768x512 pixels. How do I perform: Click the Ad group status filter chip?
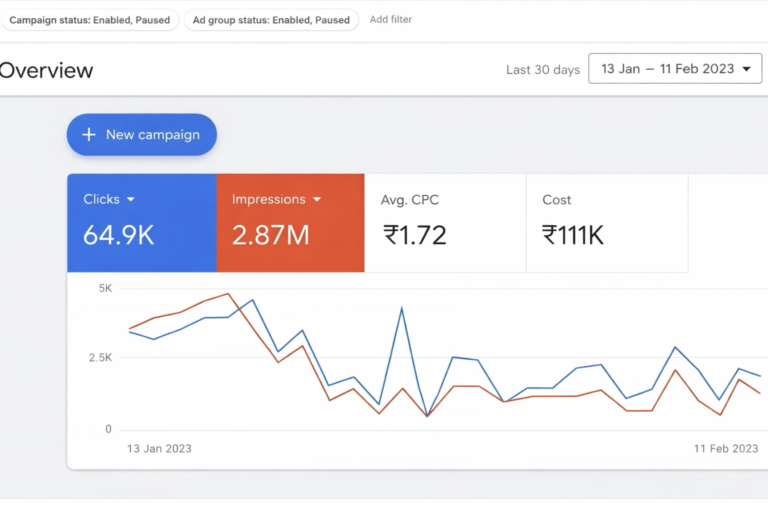(x=271, y=20)
